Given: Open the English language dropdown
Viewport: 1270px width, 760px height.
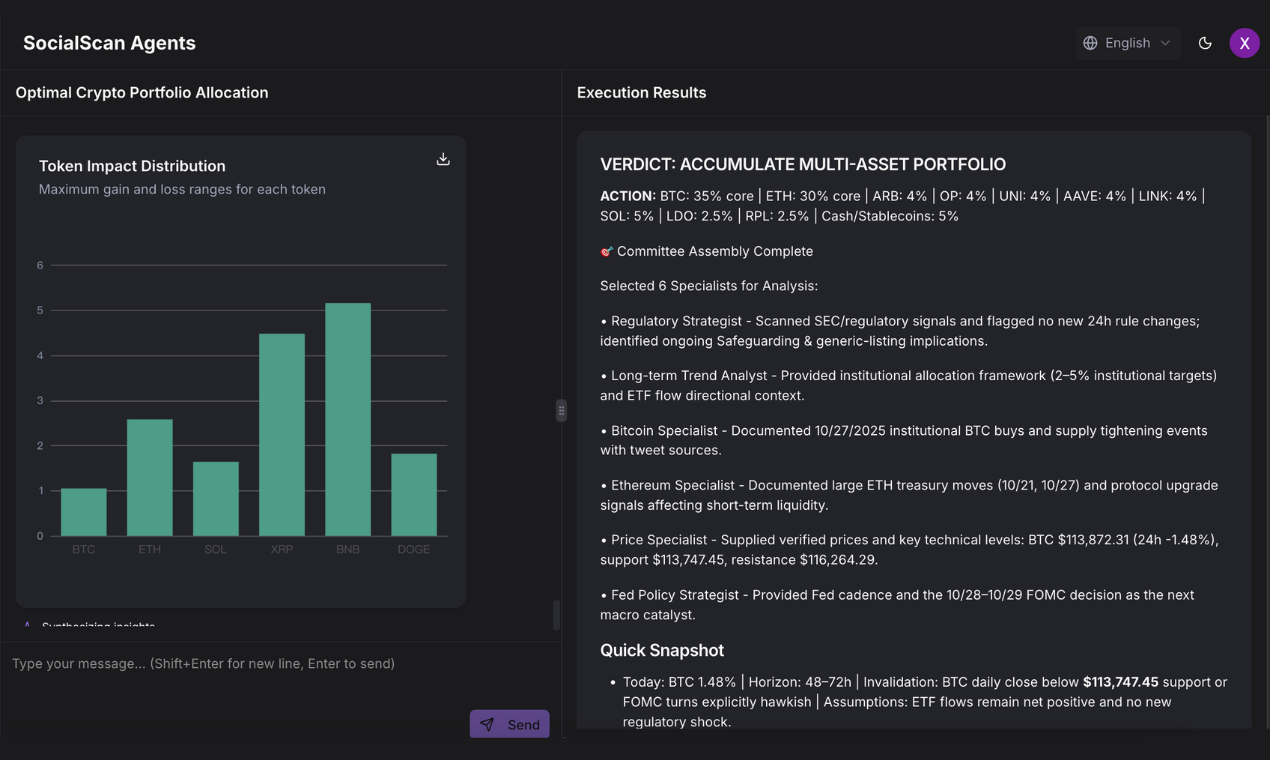Looking at the screenshot, I should tap(1127, 42).
